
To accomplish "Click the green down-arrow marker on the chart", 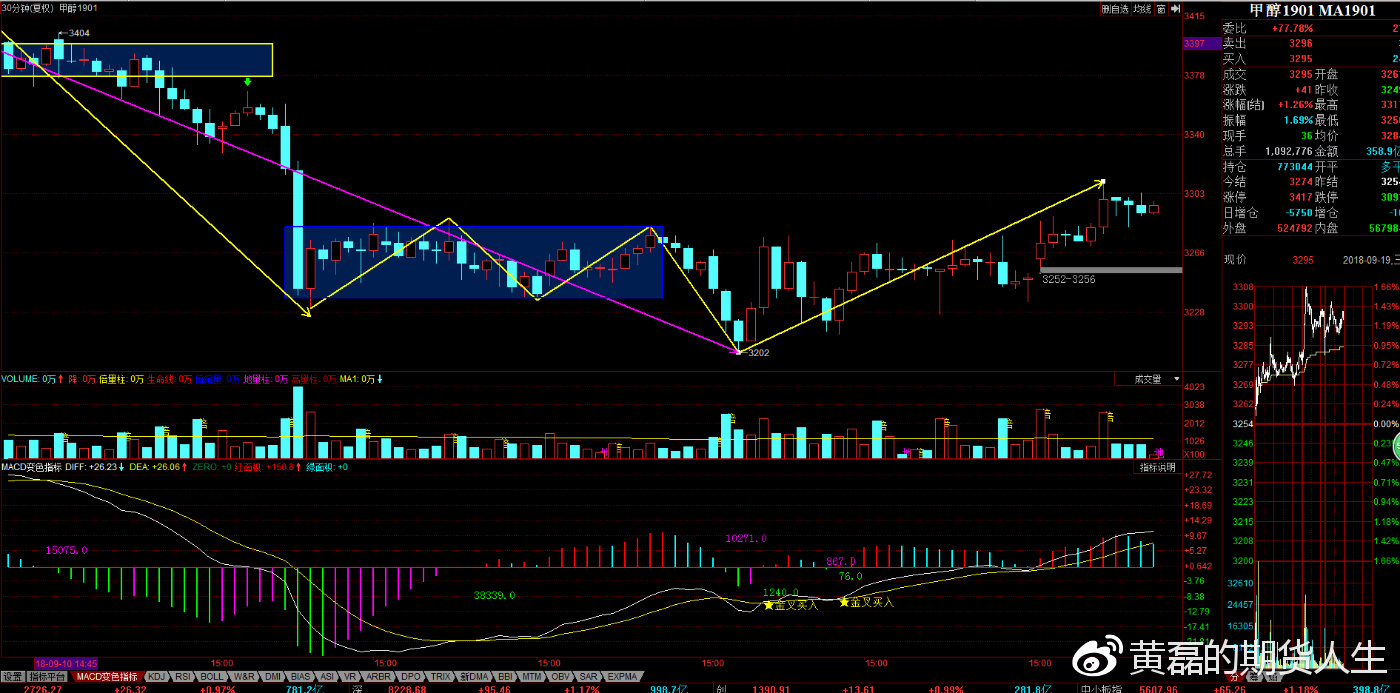I will point(248,83).
